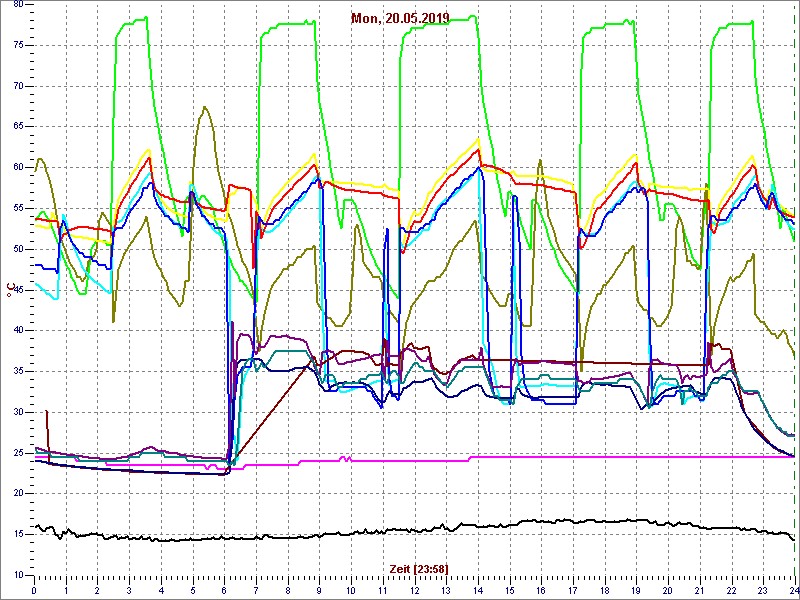
Task: Select the 22 hour label on the time axis
Action: [732, 591]
